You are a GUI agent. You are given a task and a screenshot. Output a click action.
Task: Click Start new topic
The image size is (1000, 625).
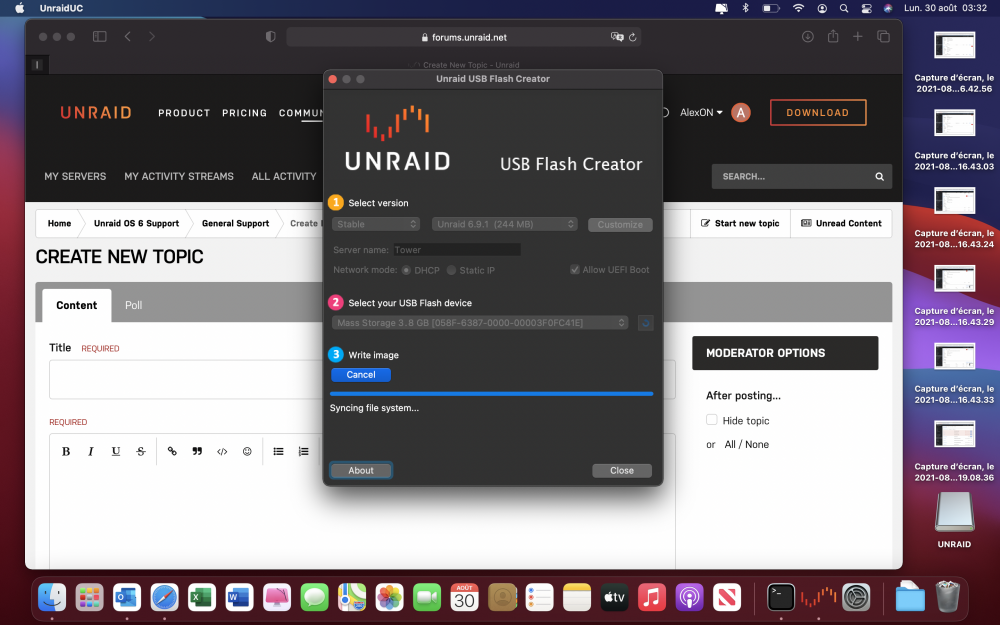pyautogui.click(x=740, y=223)
